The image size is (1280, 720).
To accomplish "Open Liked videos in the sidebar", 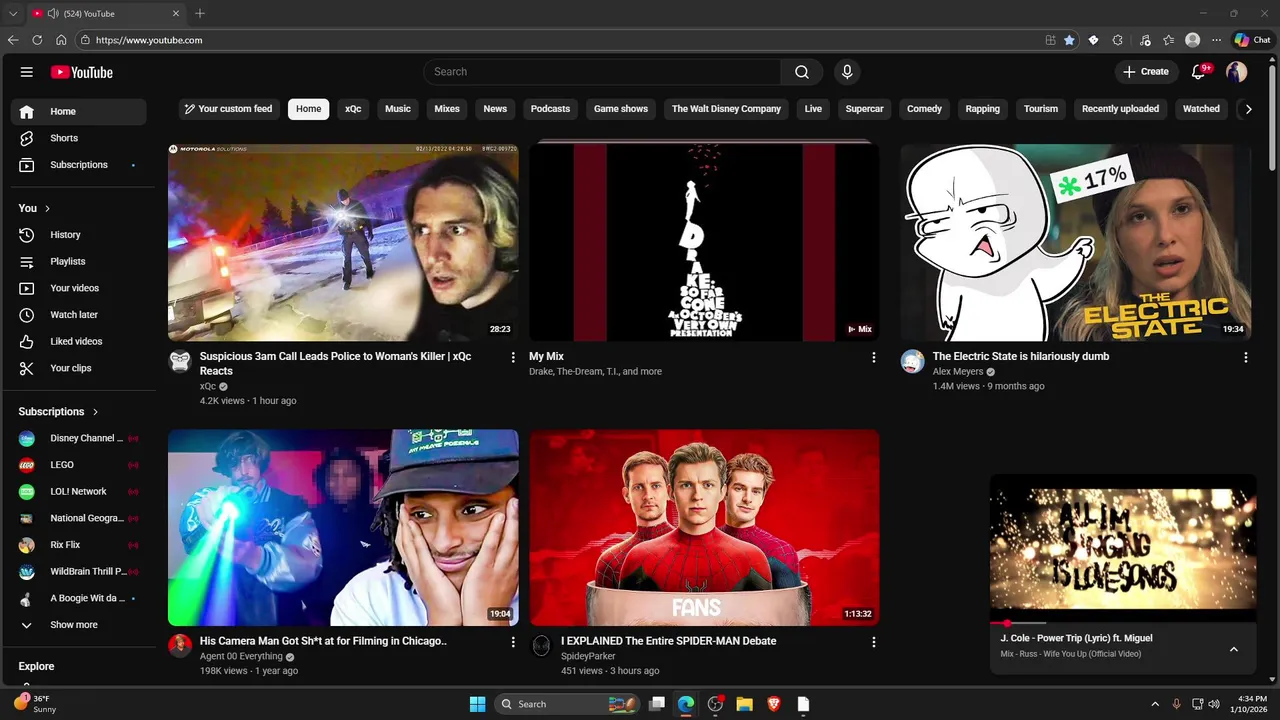I will [x=79, y=341].
